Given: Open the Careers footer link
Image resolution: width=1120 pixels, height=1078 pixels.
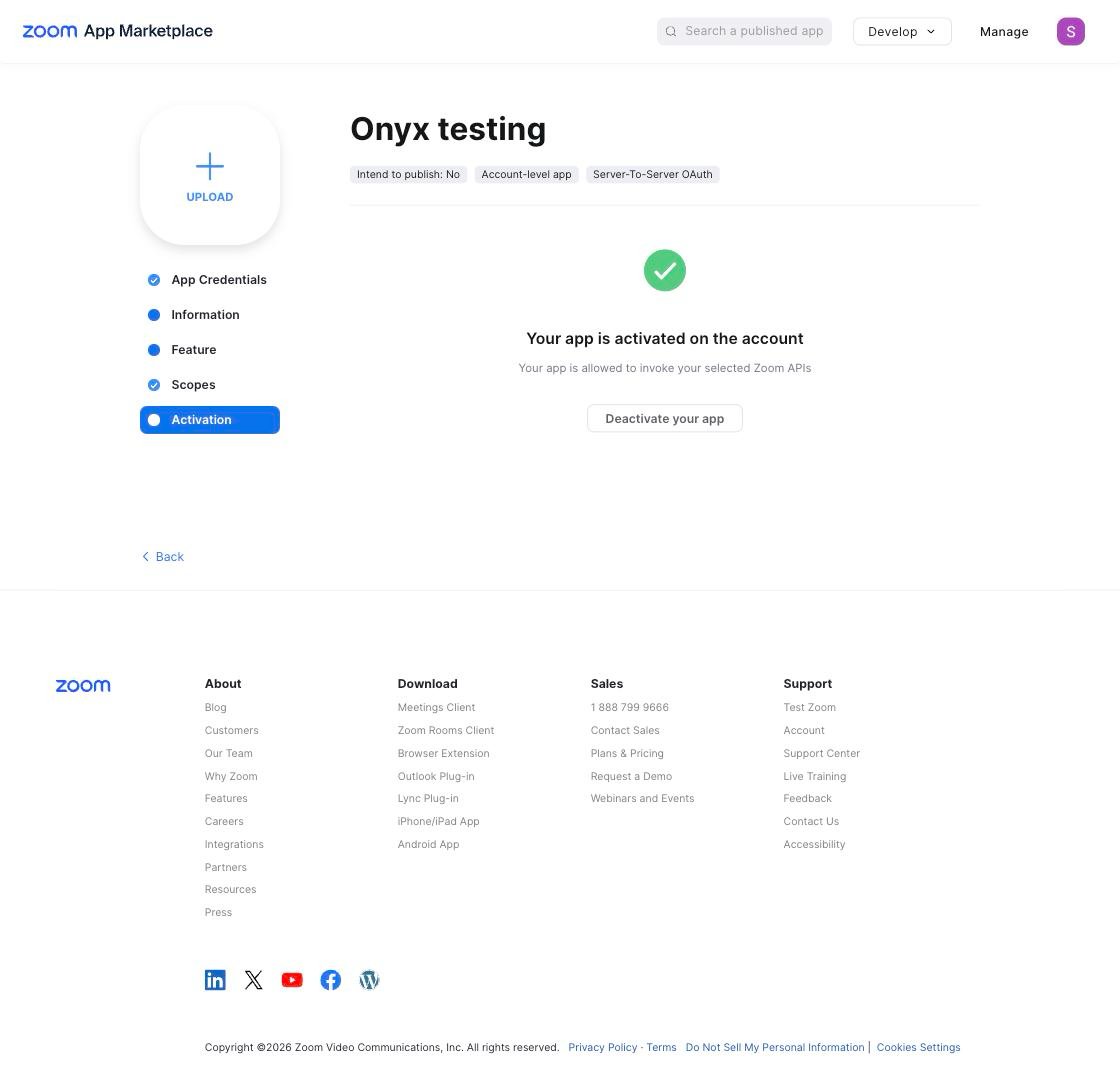Looking at the screenshot, I should pos(224,821).
